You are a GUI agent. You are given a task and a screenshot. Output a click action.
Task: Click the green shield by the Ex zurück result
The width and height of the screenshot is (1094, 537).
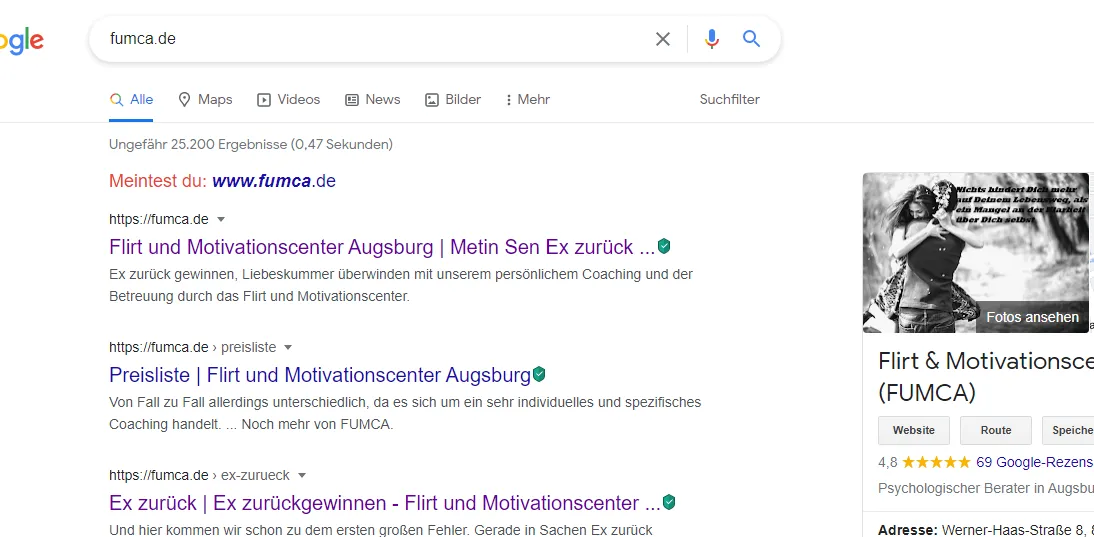pos(669,502)
